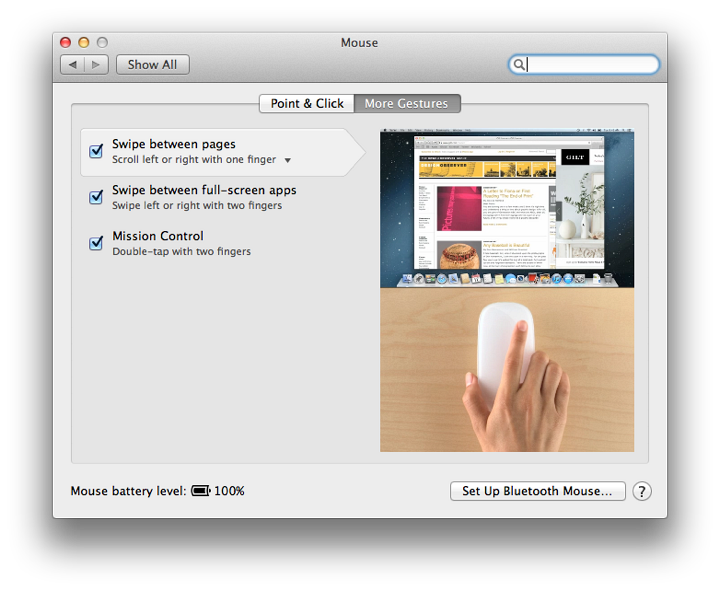720x591 pixels.
Task: Click the 100% battery level text
Action: (x=229, y=491)
